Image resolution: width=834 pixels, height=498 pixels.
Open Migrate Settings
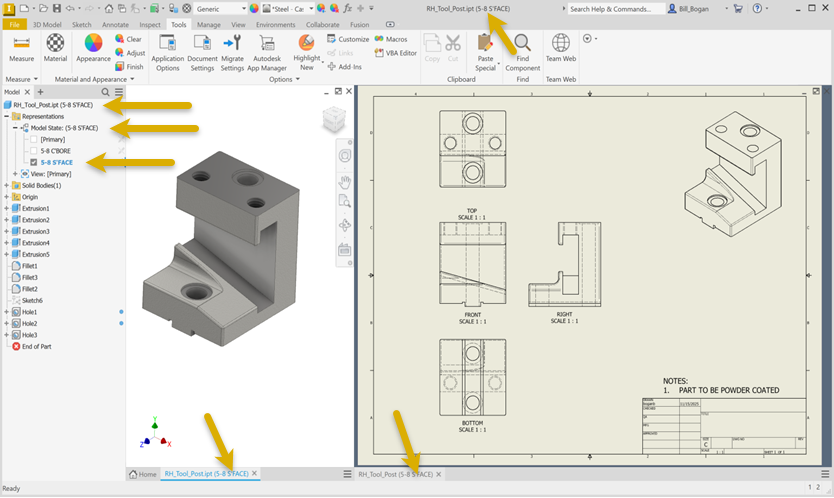[232, 53]
